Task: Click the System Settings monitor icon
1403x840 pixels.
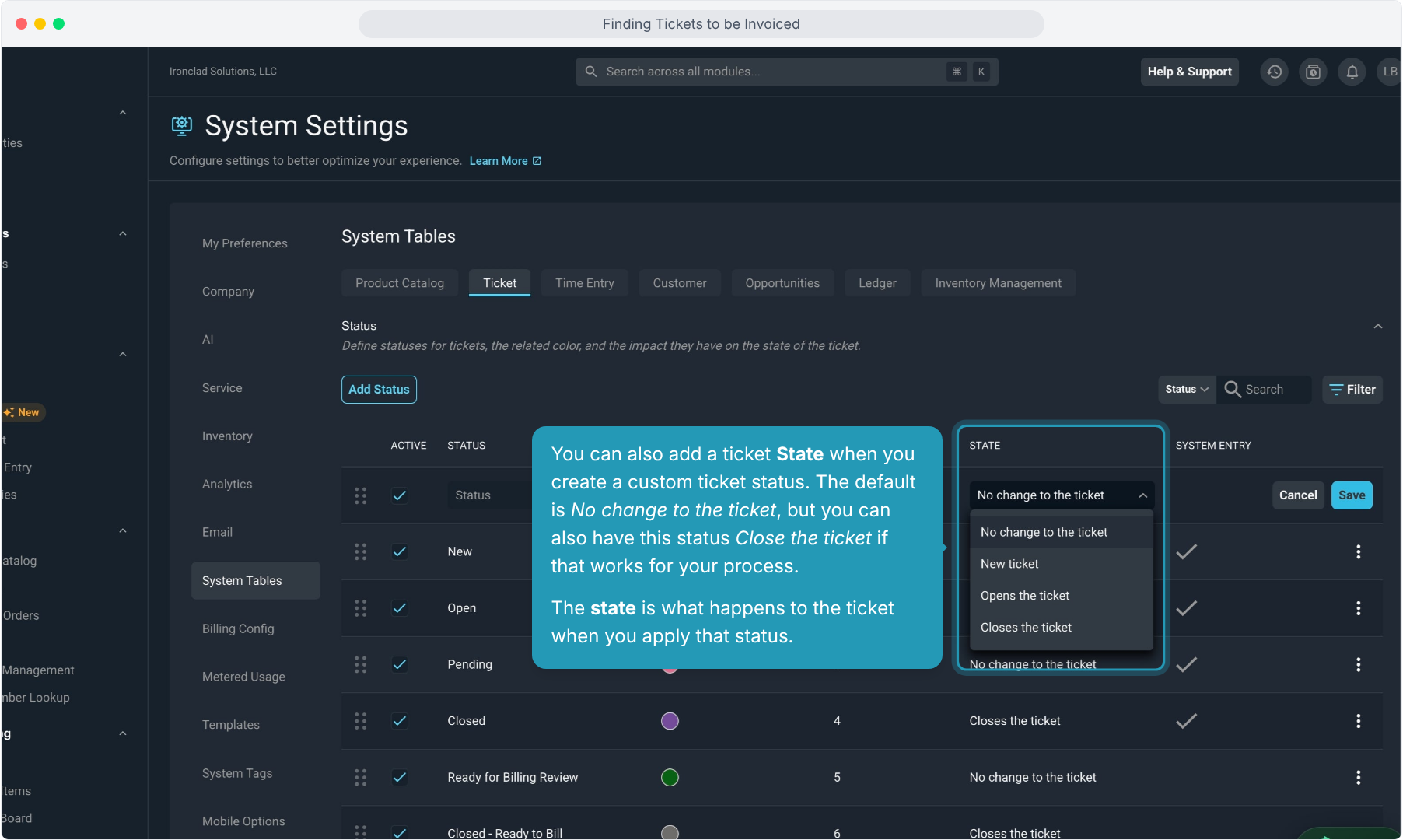Action: point(182,125)
